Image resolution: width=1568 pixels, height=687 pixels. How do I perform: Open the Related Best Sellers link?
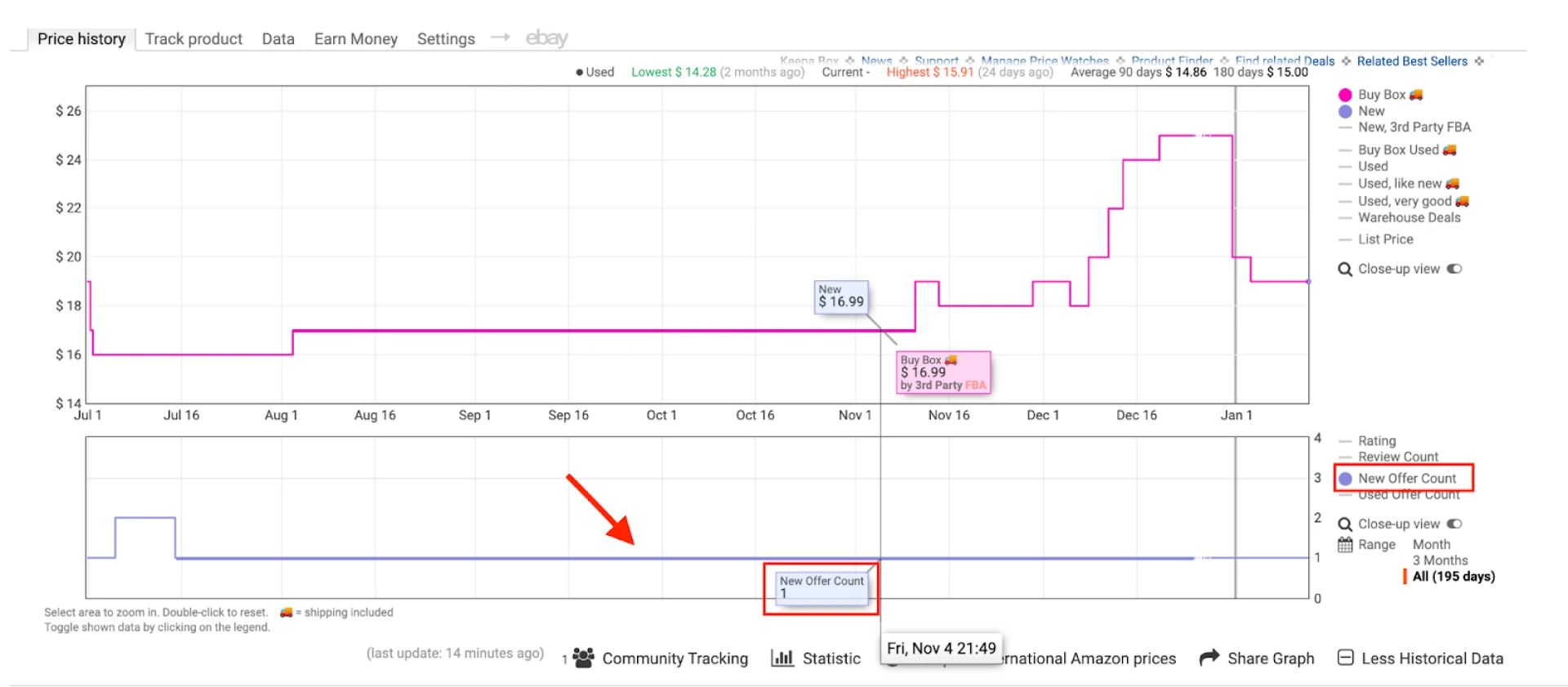(1412, 61)
